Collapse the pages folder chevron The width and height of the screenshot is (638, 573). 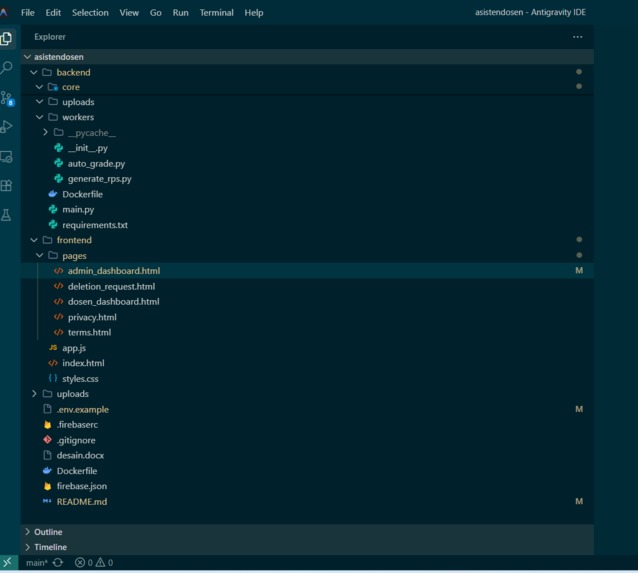click(39, 255)
